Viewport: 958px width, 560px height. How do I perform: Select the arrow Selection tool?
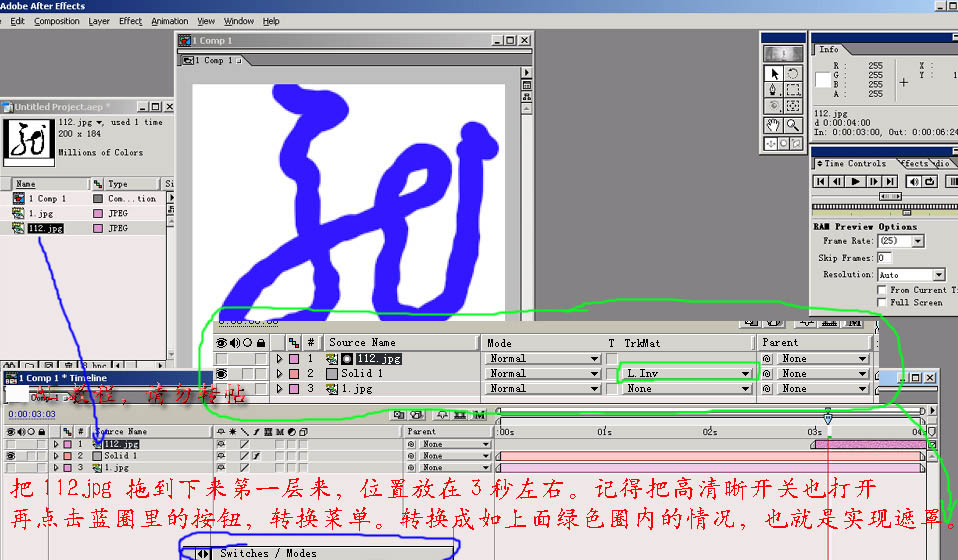pos(773,73)
